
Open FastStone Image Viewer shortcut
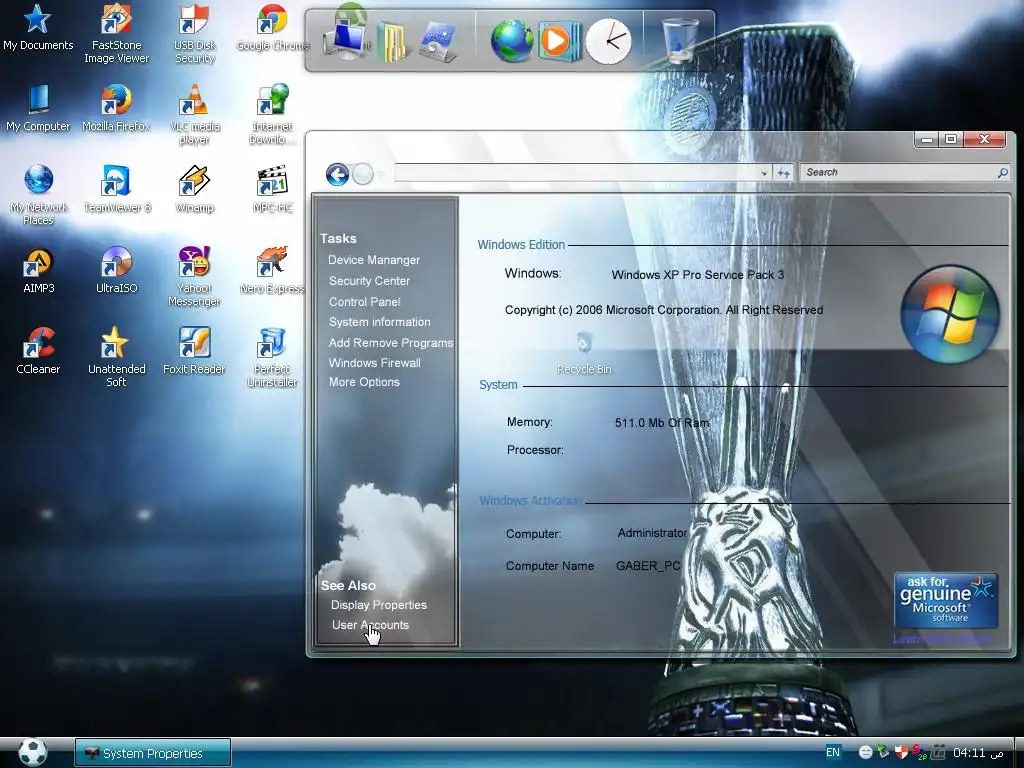116,33
